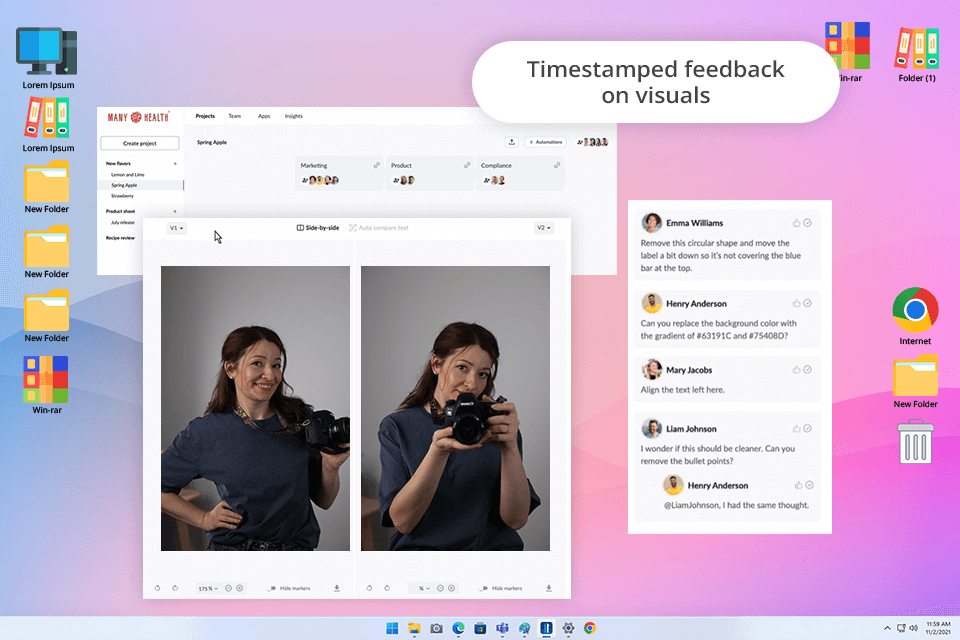
Task: Select Auto compare text mode
Action: point(378,228)
